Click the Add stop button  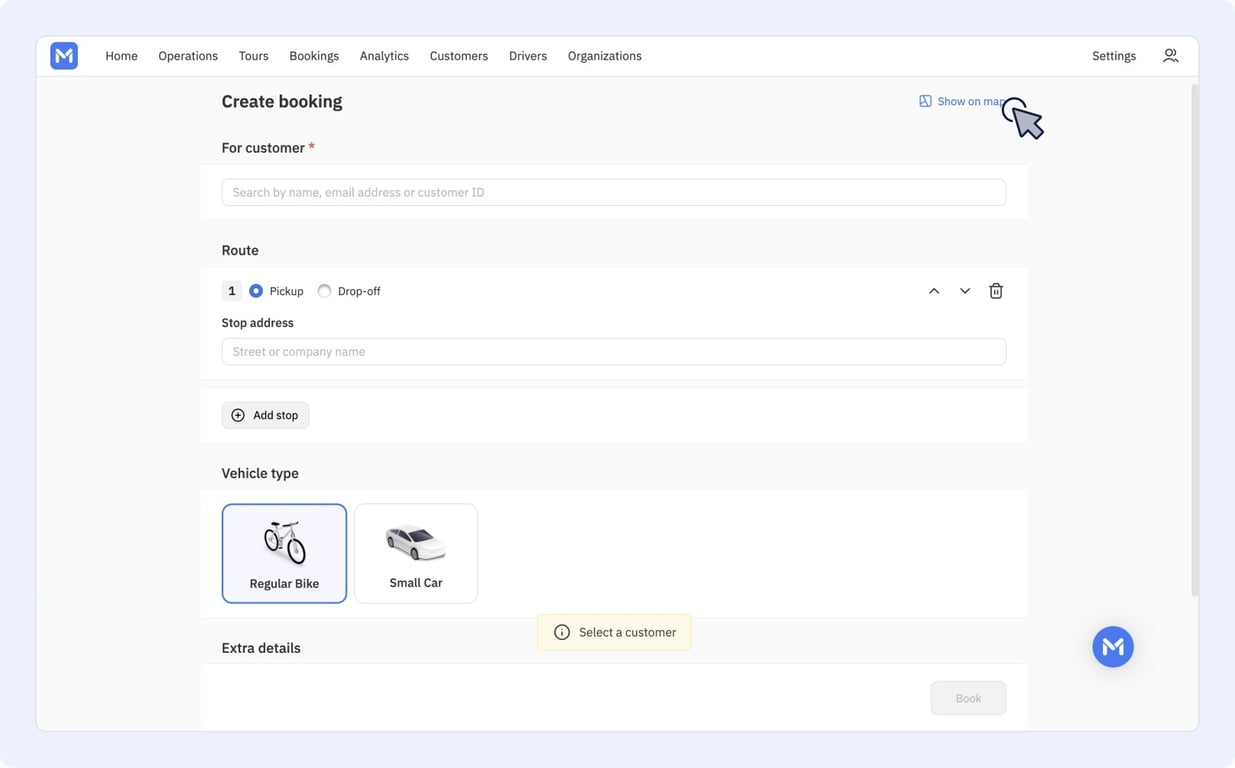tap(265, 415)
